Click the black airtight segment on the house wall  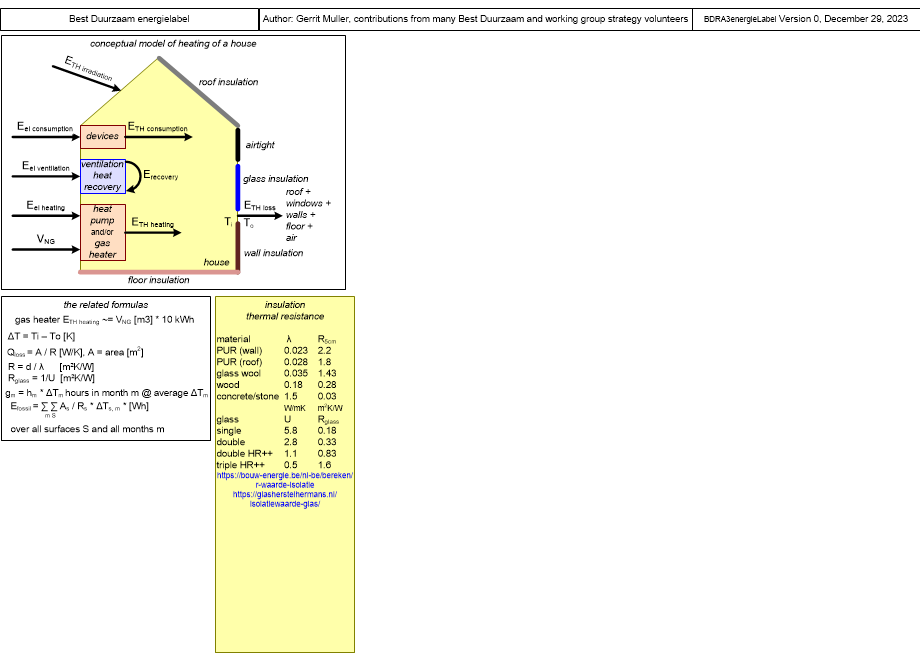[238, 144]
